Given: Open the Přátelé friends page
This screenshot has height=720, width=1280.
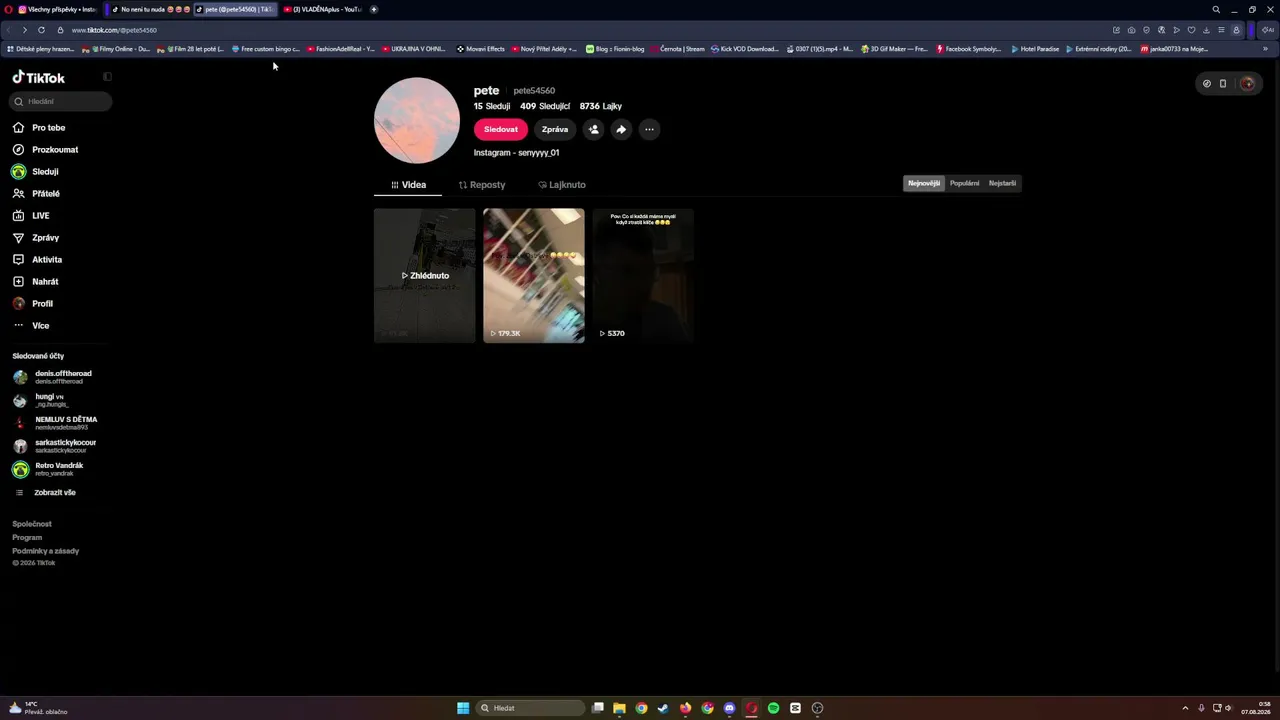Looking at the screenshot, I should (x=36, y=194).
